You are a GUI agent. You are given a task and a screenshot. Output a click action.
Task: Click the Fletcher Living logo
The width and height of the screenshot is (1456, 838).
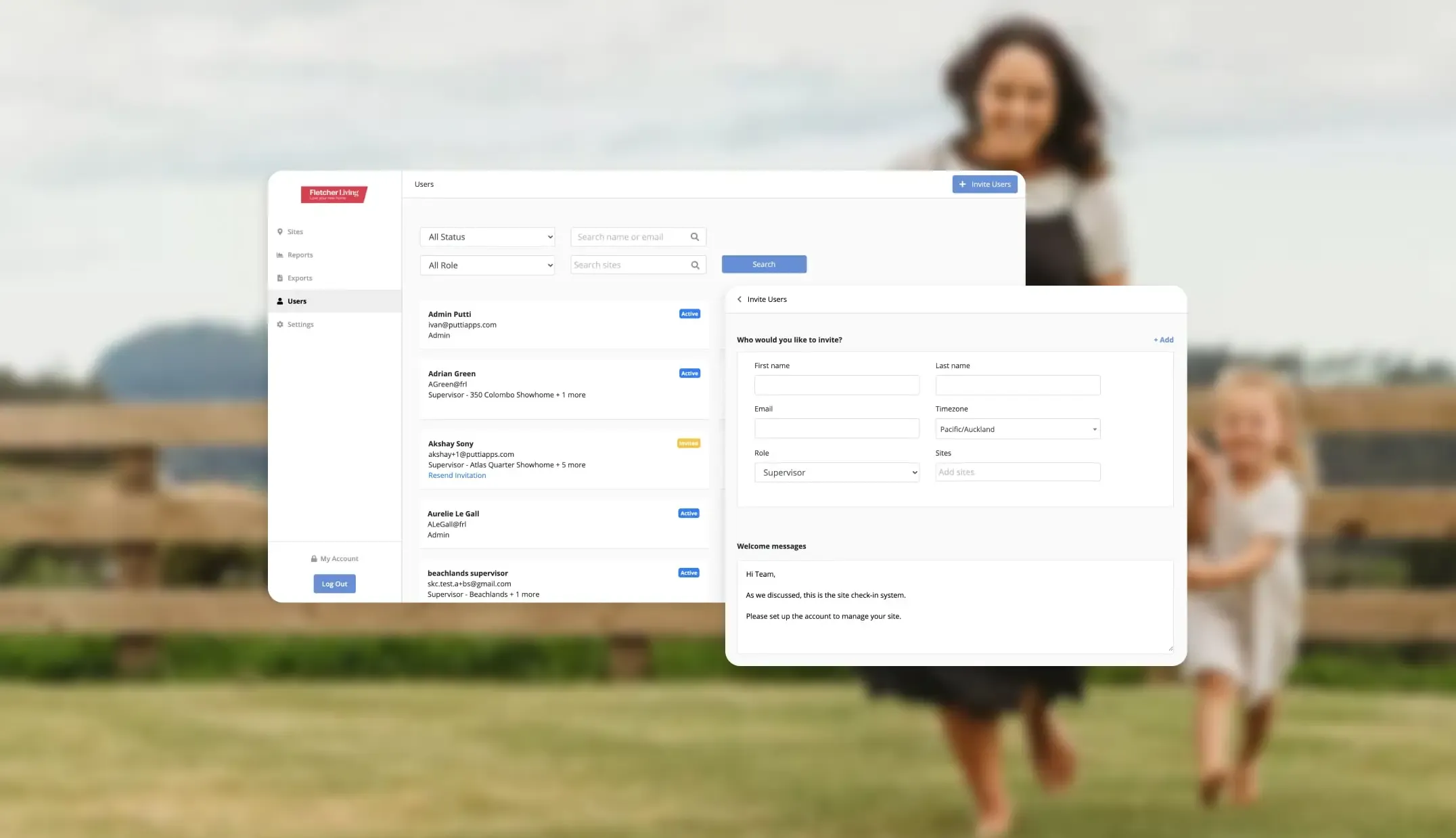point(334,194)
